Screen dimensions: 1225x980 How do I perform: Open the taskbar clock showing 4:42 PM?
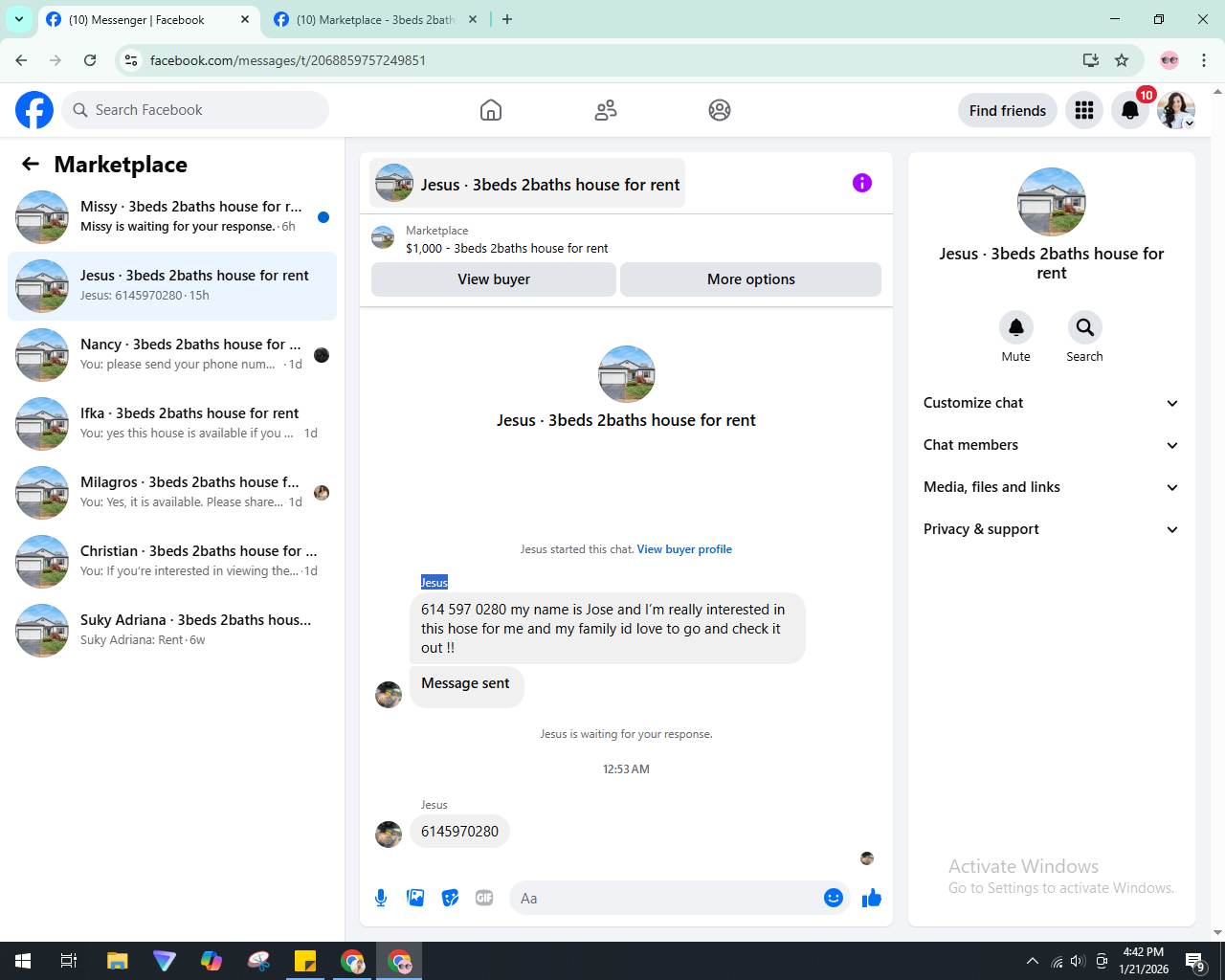pyautogui.click(x=1144, y=961)
